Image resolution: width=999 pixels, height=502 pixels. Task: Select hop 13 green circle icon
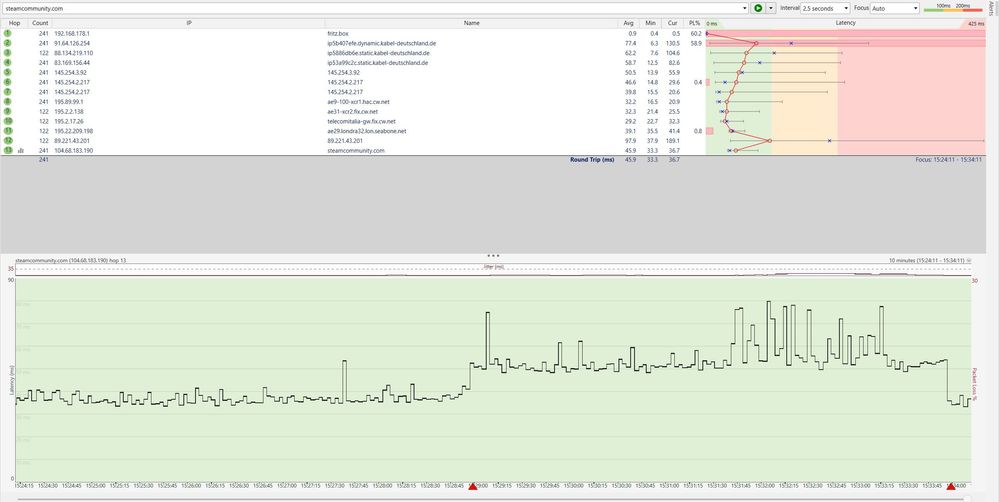coord(8,150)
